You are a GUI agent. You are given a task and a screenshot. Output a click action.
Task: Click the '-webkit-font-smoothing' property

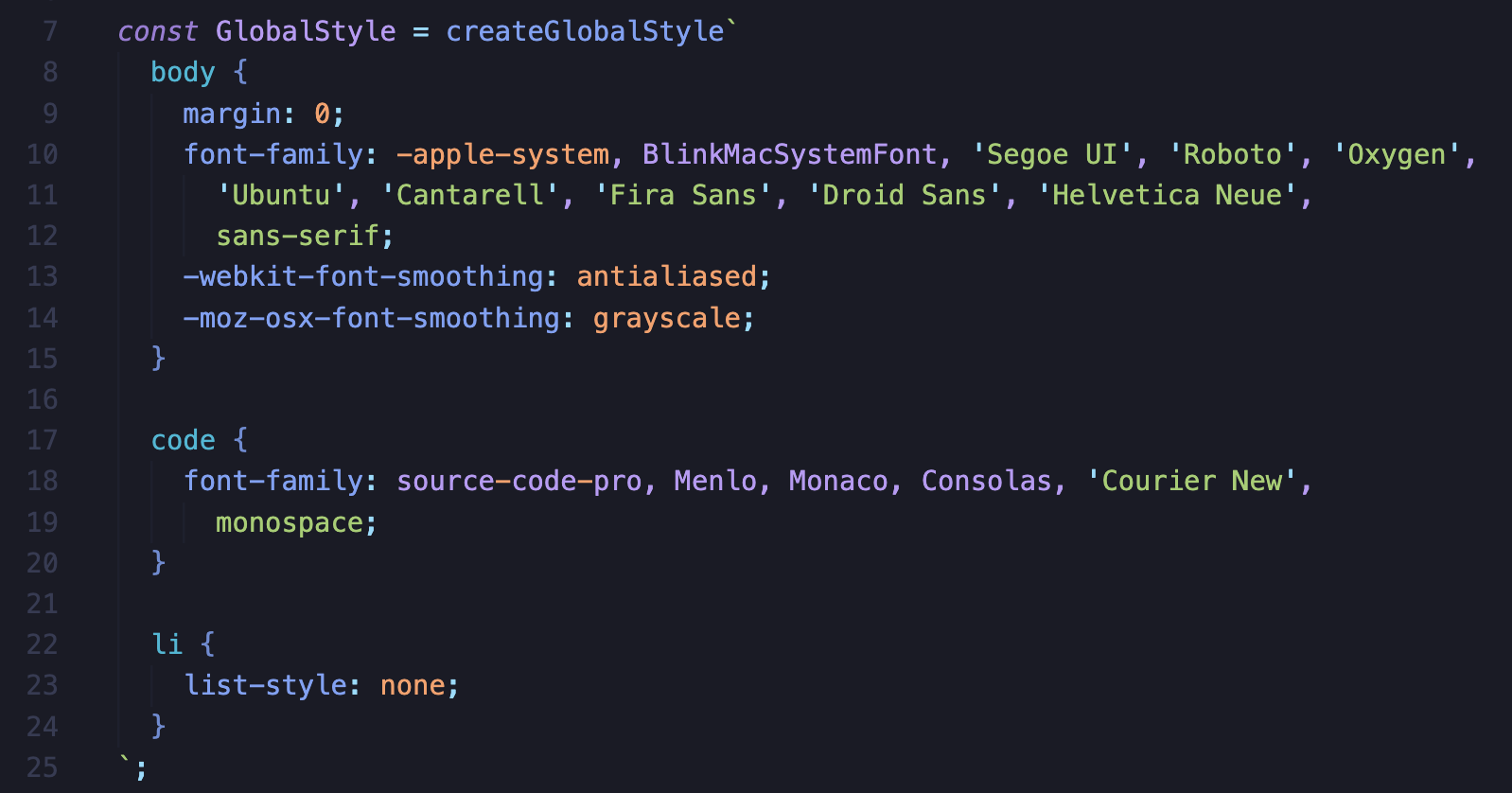pyautogui.click(x=363, y=276)
